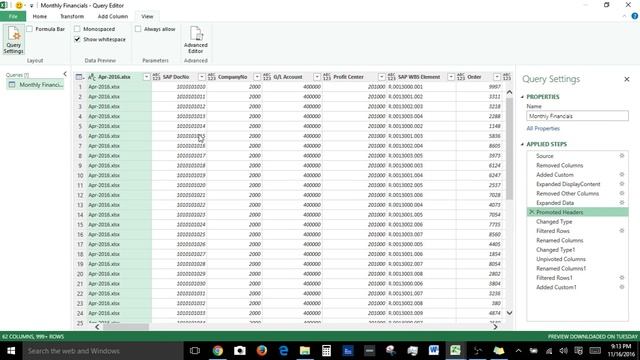Collapse the Queries pane with chevron

(65, 74)
